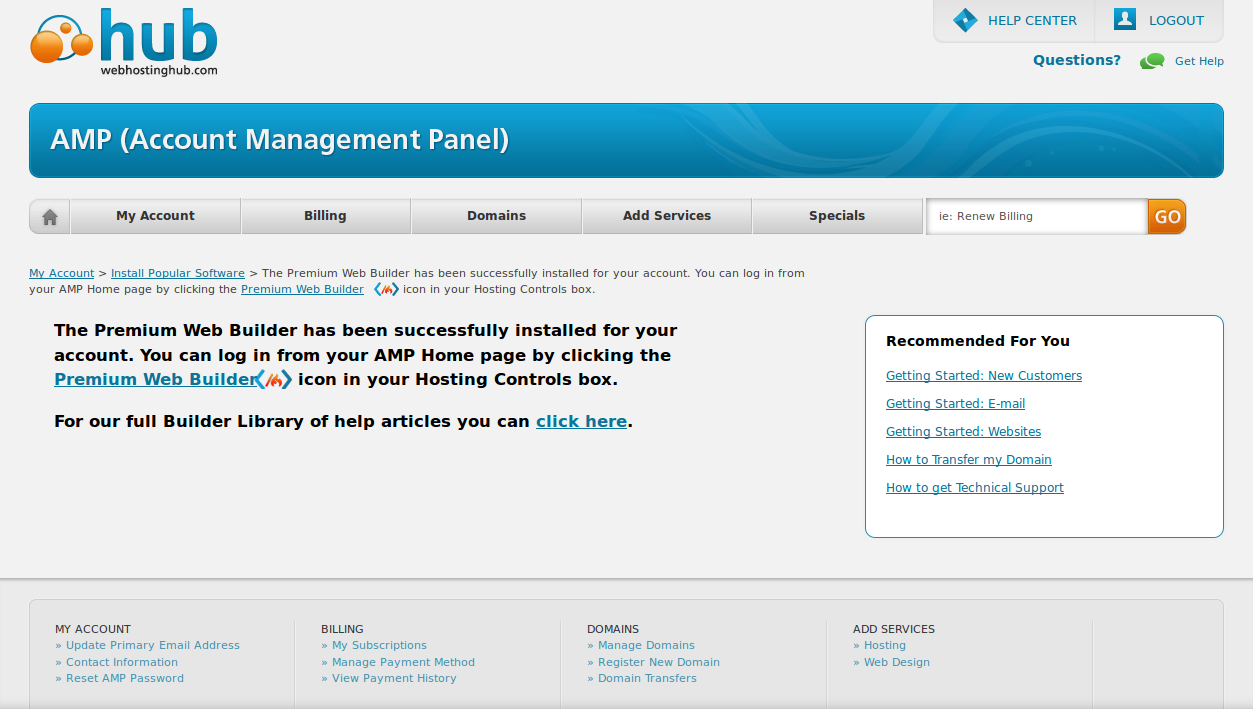Select the Domains navigation tab
This screenshot has width=1253, height=709.
point(496,216)
